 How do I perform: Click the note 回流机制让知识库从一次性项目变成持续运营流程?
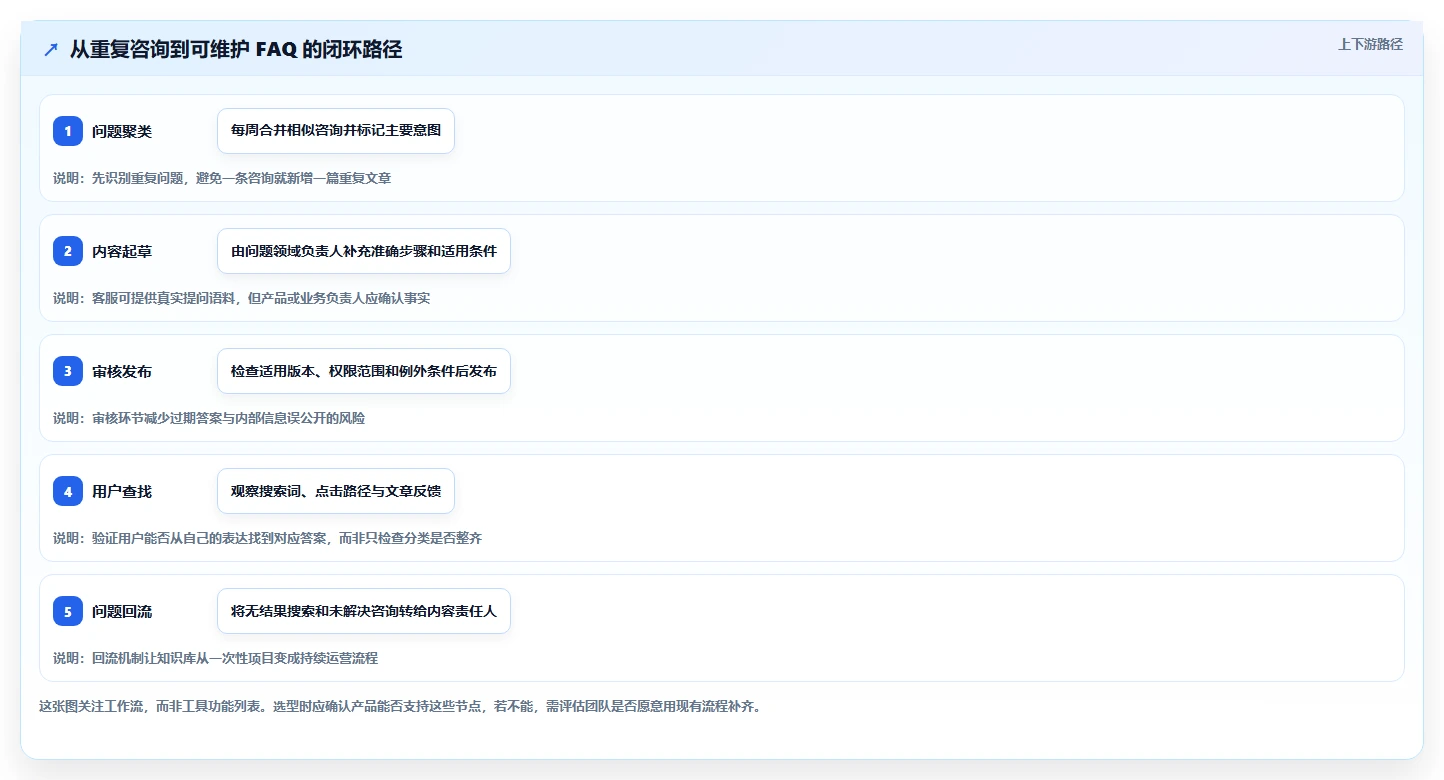tap(235, 658)
